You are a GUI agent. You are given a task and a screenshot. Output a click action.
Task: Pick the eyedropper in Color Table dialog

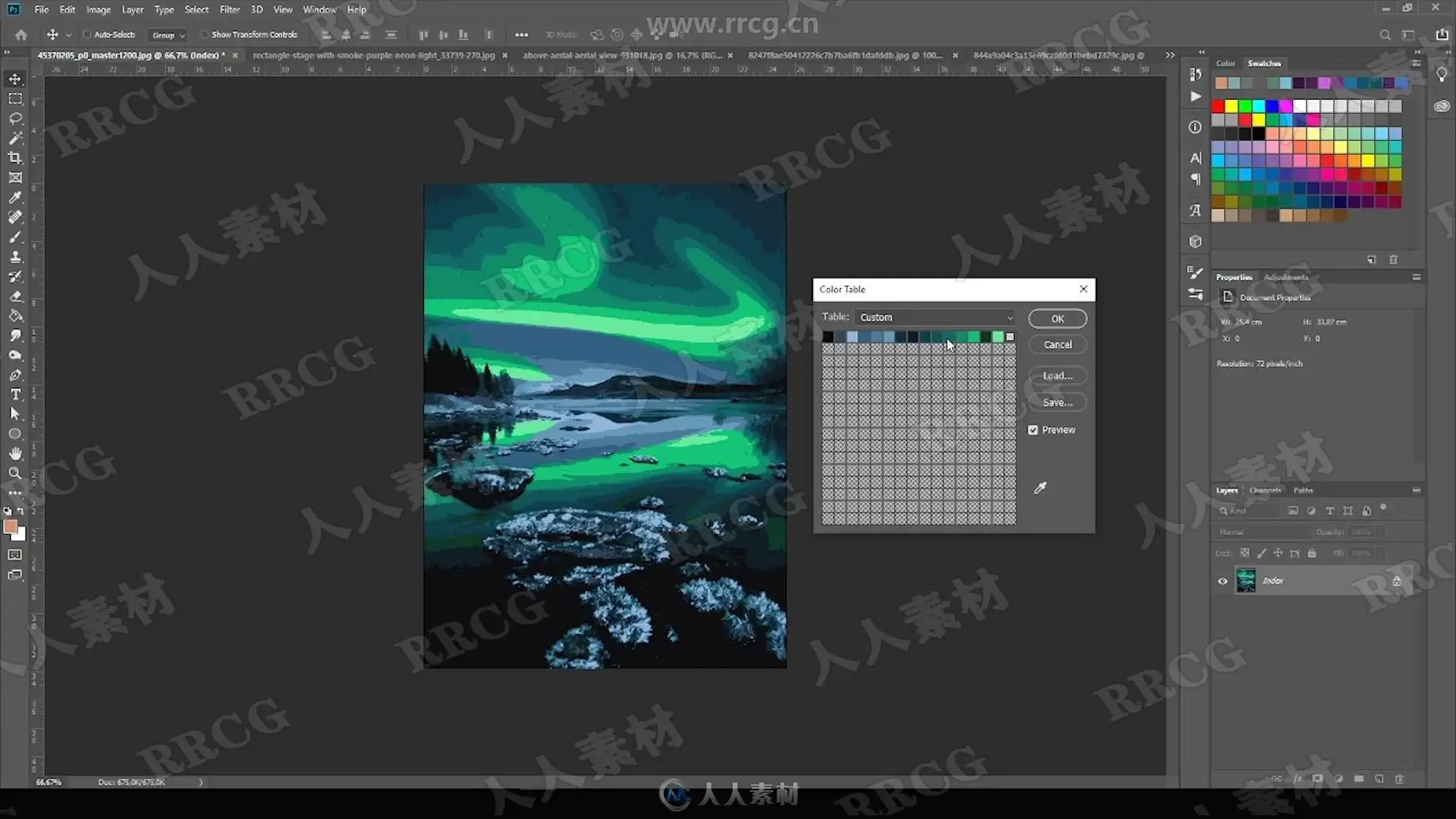[x=1040, y=488]
